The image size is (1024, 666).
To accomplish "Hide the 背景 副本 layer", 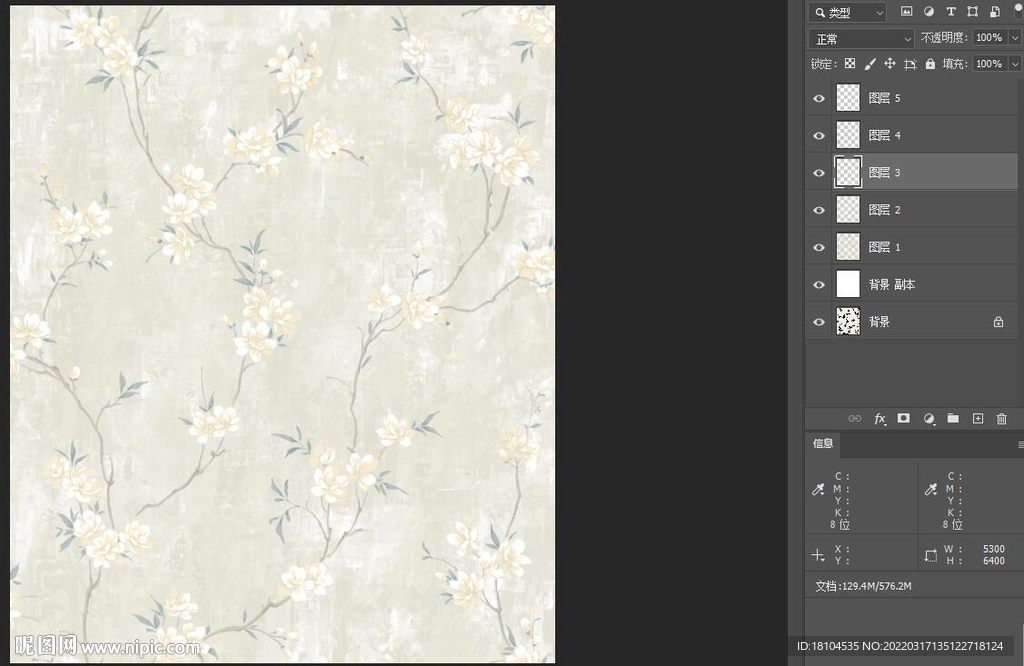I will click(x=819, y=285).
